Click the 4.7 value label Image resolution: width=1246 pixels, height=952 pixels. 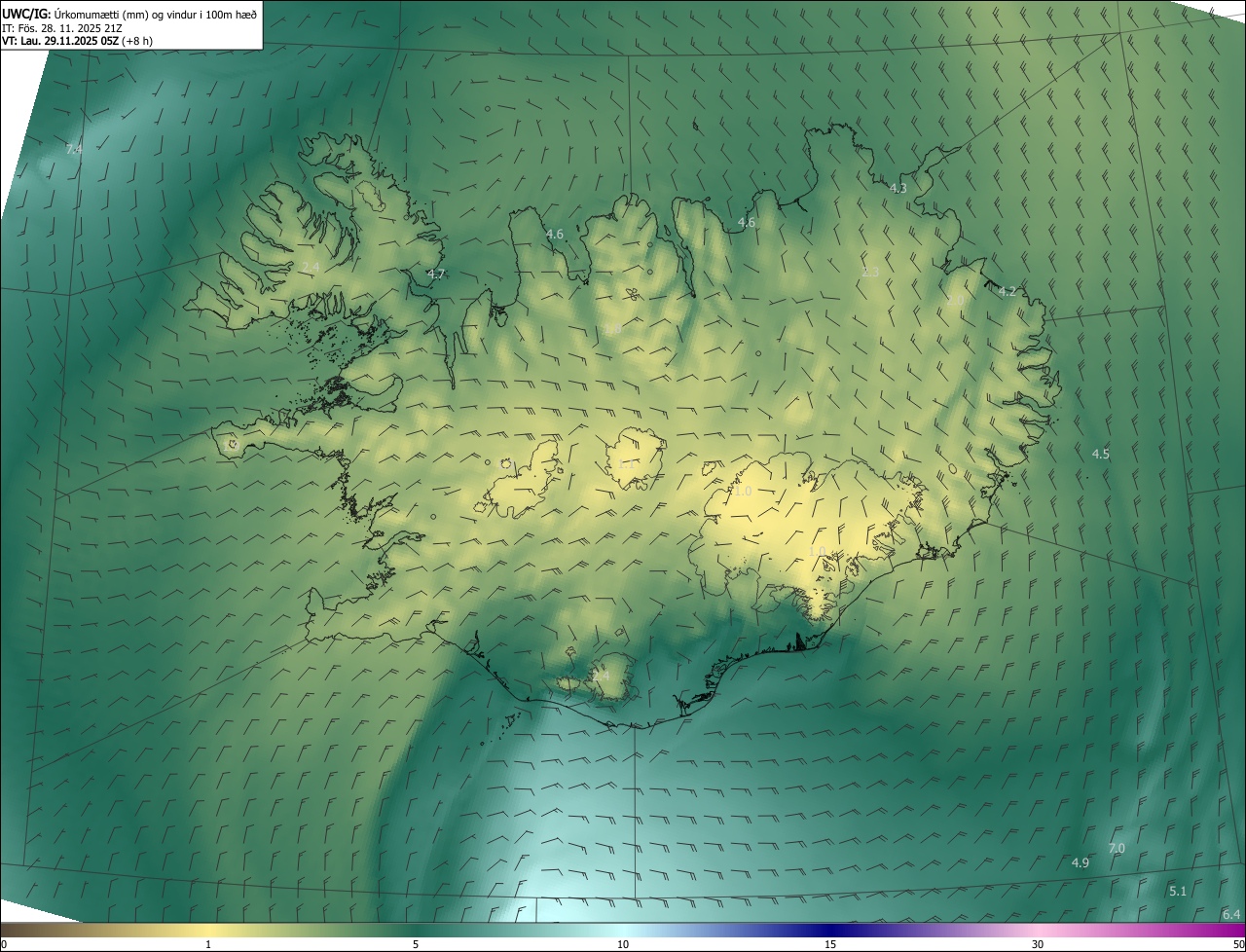click(x=437, y=275)
